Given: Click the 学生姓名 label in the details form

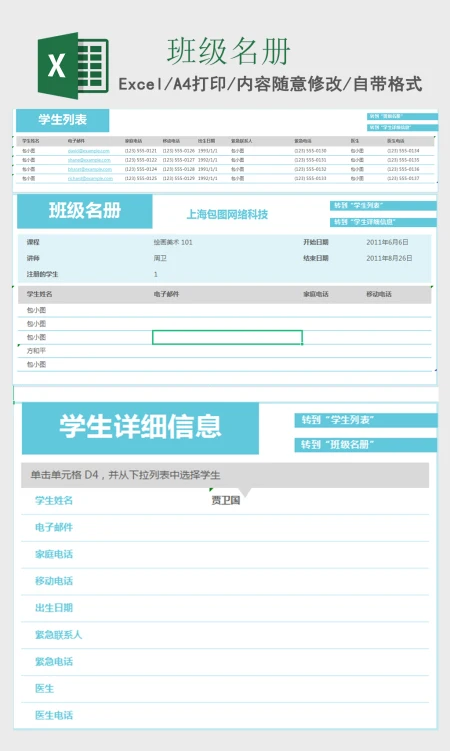Looking at the screenshot, I should (x=54, y=501).
